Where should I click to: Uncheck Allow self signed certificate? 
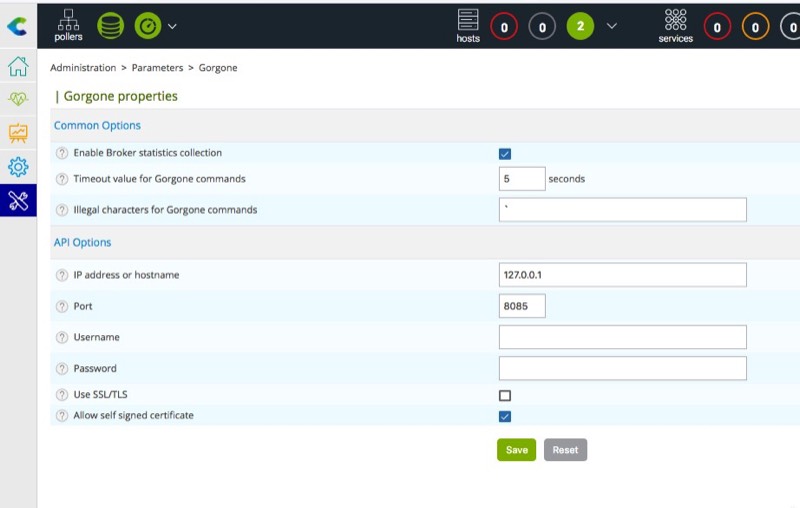coord(505,417)
